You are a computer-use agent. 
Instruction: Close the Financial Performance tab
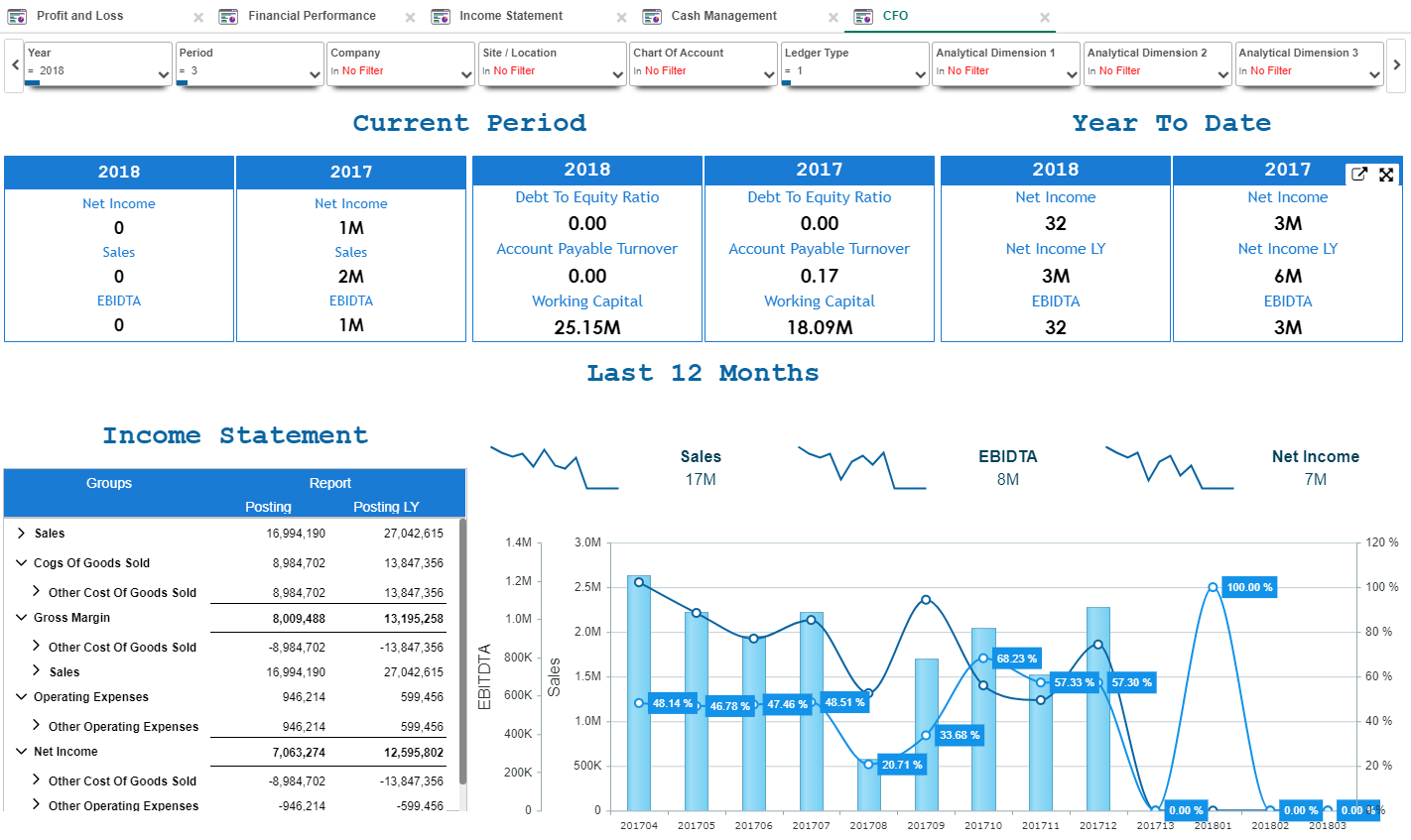(410, 18)
